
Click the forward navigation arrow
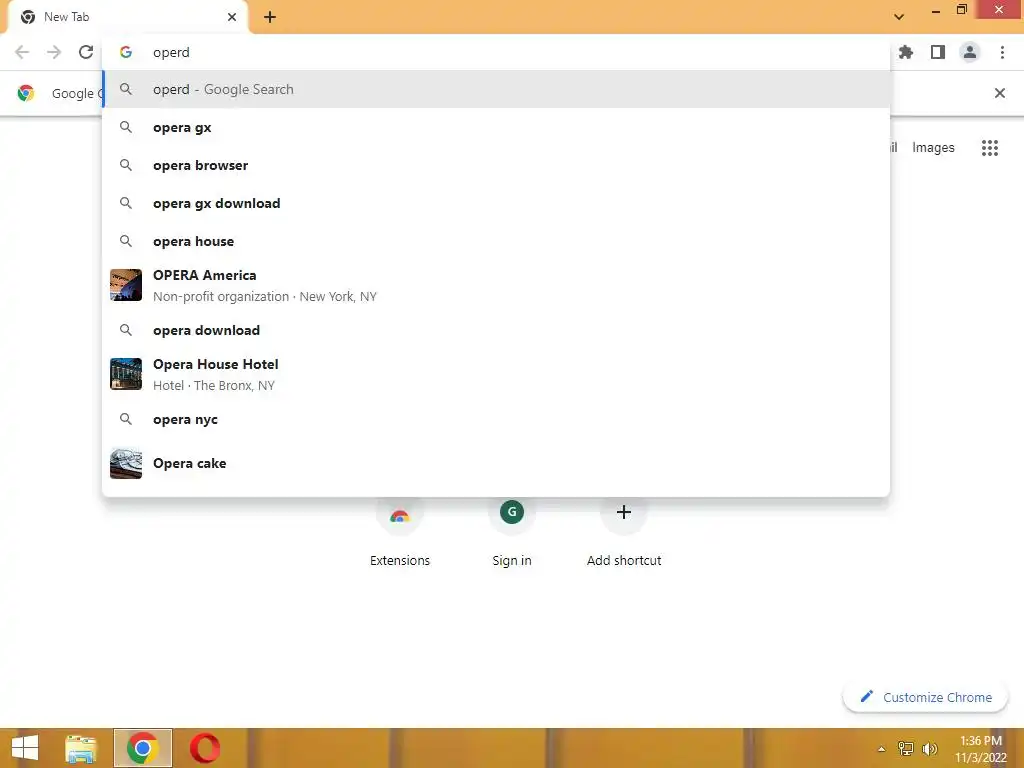pos(54,52)
